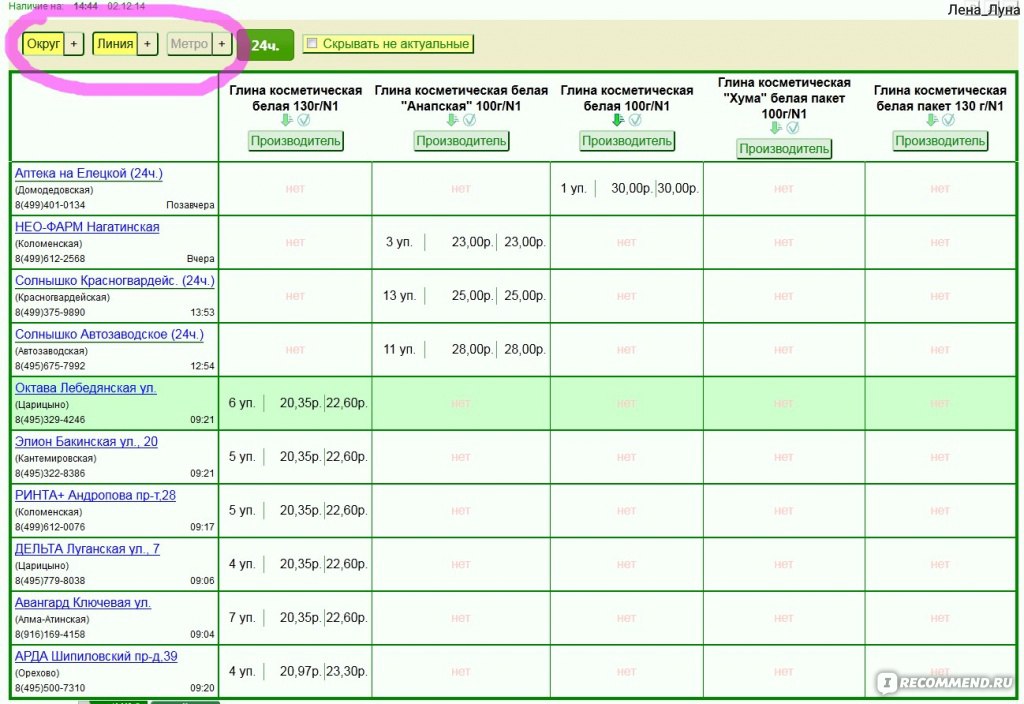Click the '7 уп.' quantity for Авангард Ключевая
Screen dimensions: 1024x704
242,617
